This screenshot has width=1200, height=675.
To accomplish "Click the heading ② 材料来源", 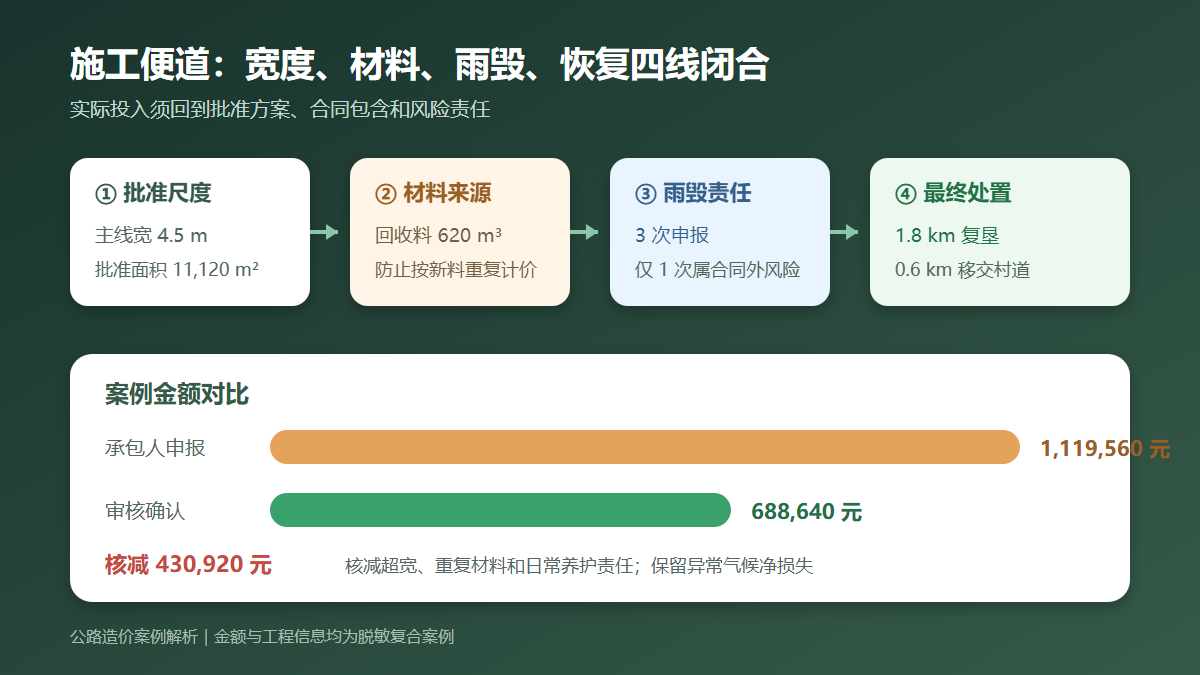I will [x=433, y=193].
